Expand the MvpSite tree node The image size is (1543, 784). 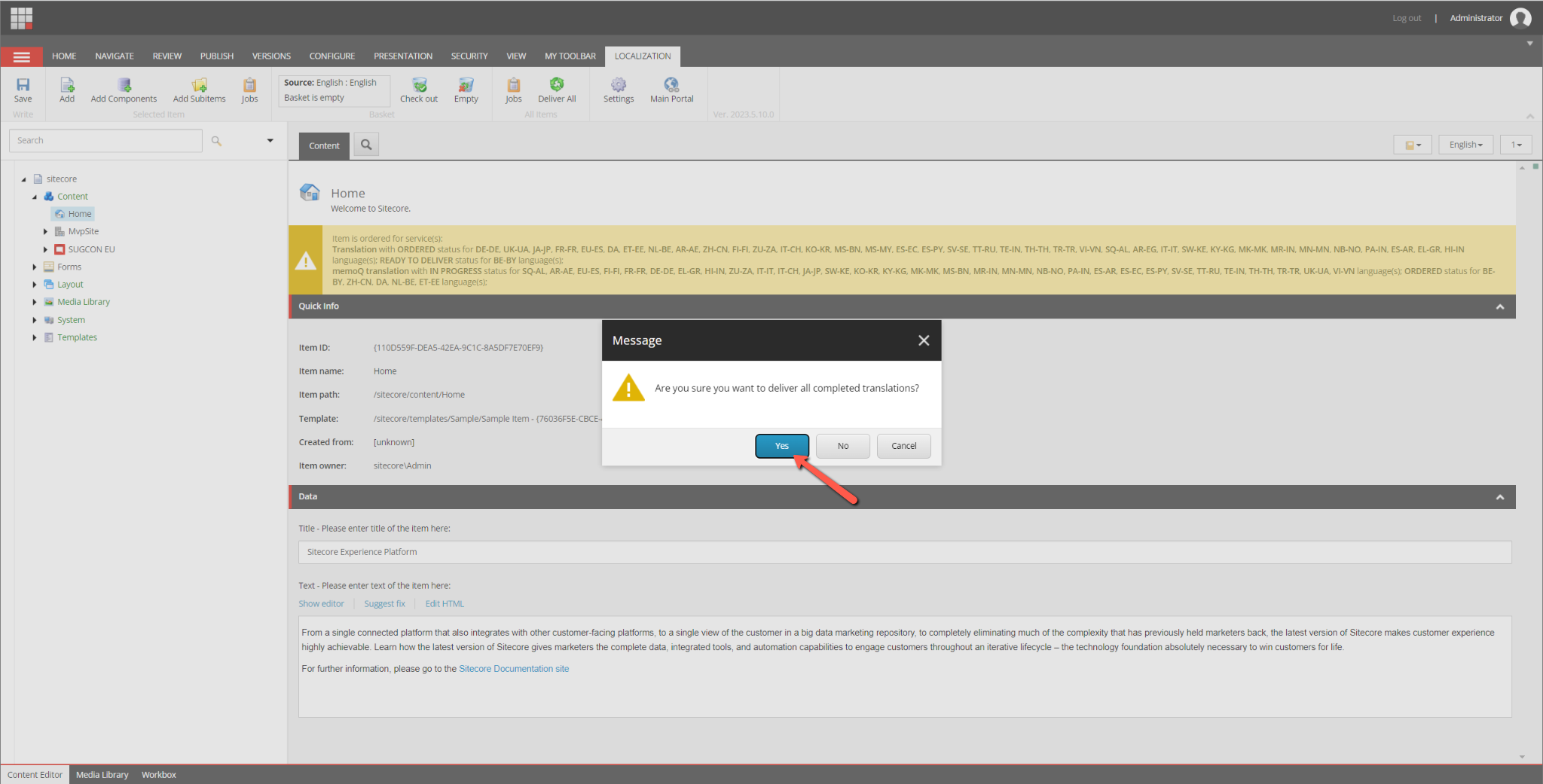click(45, 231)
